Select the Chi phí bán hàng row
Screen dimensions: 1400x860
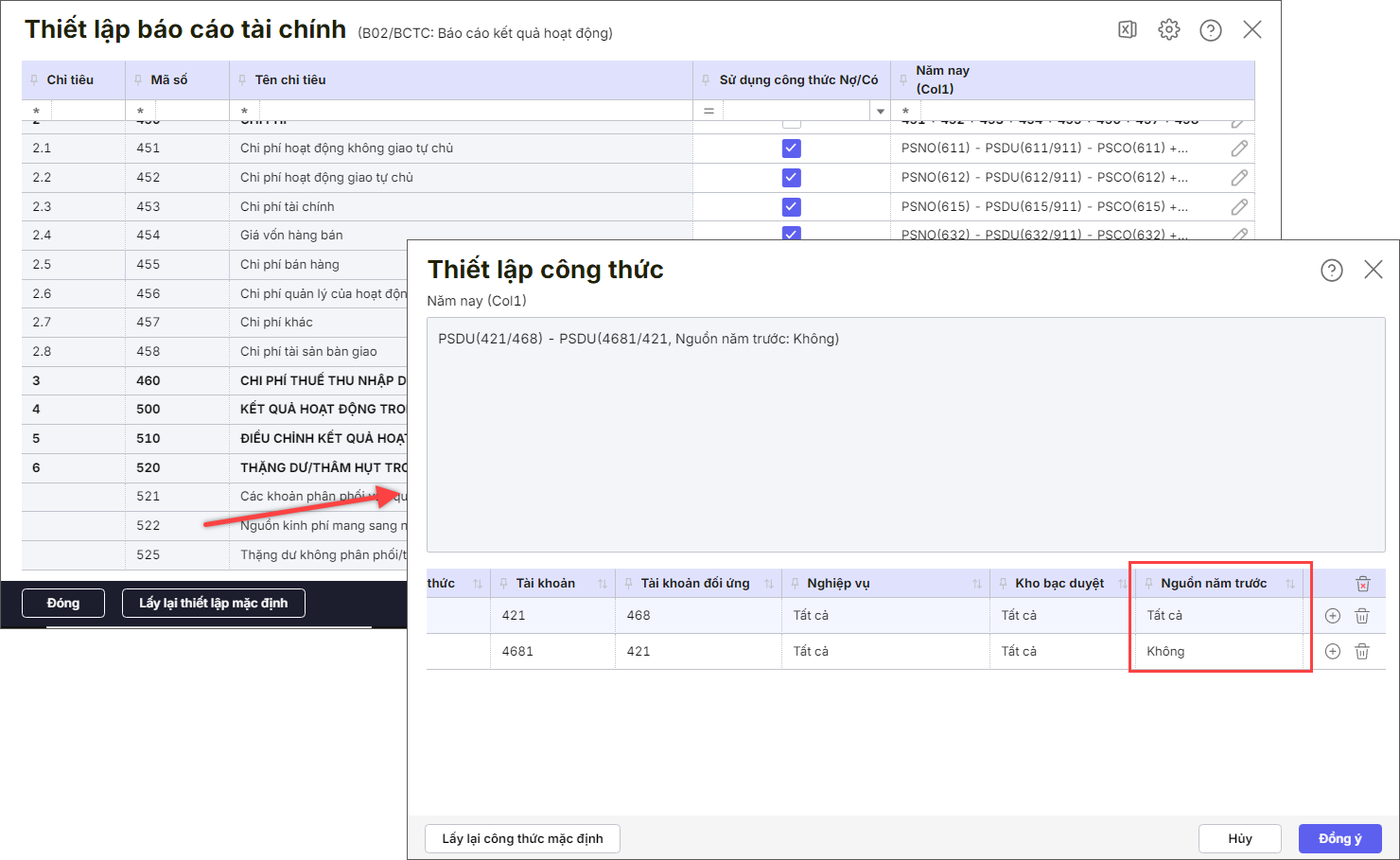point(215,265)
